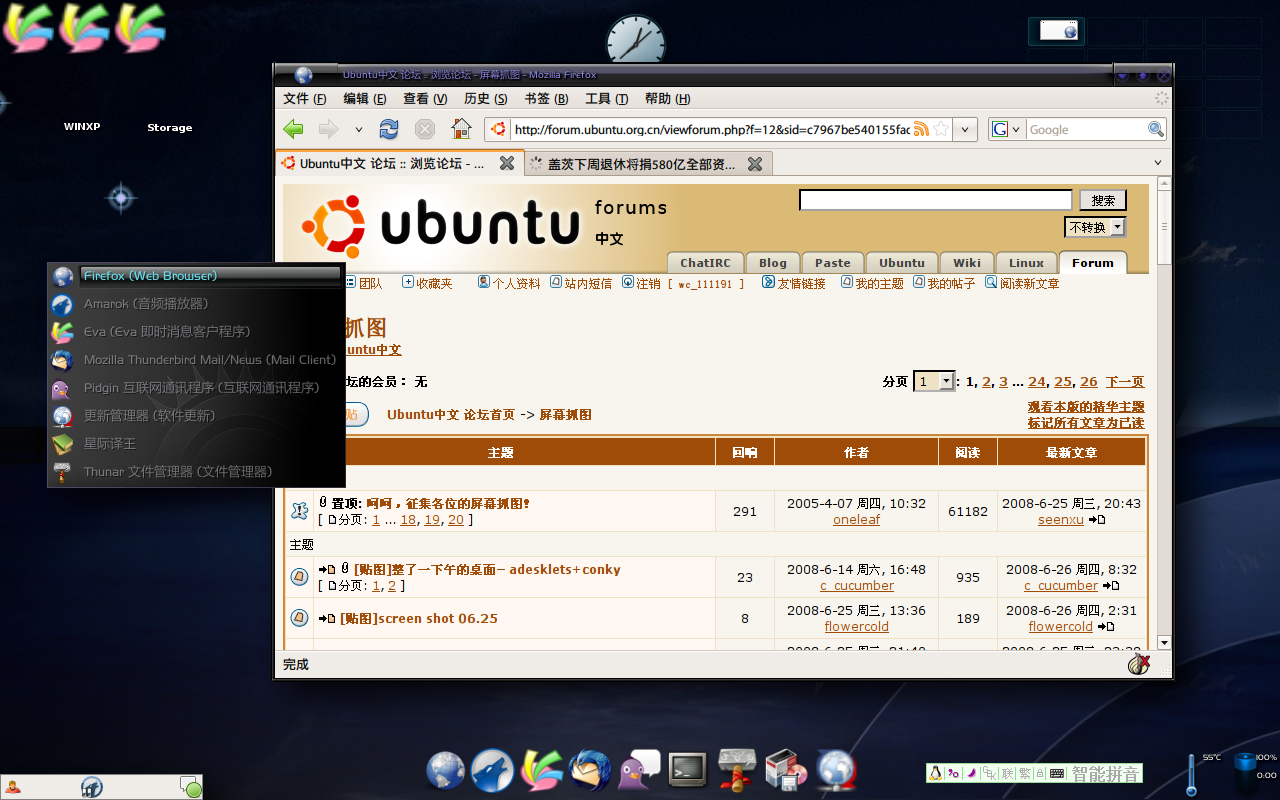Screen dimensions: 1280x800
Task: Reload the current Firefox page
Action: coord(389,129)
